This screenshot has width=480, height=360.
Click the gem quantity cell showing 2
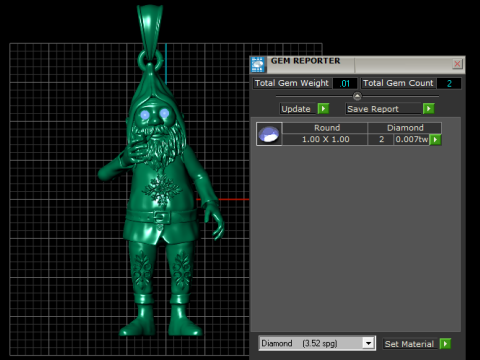[381, 139]
